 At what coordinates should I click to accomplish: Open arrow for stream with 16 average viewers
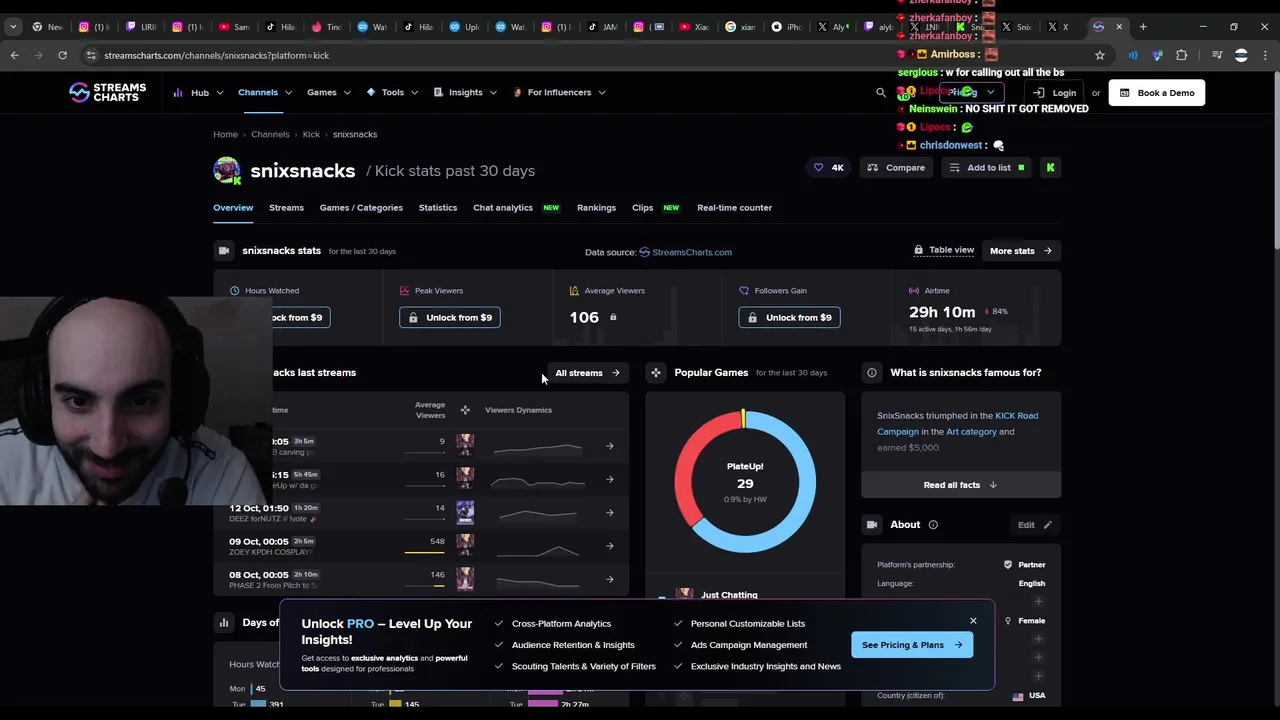click(x=610, y=479)
